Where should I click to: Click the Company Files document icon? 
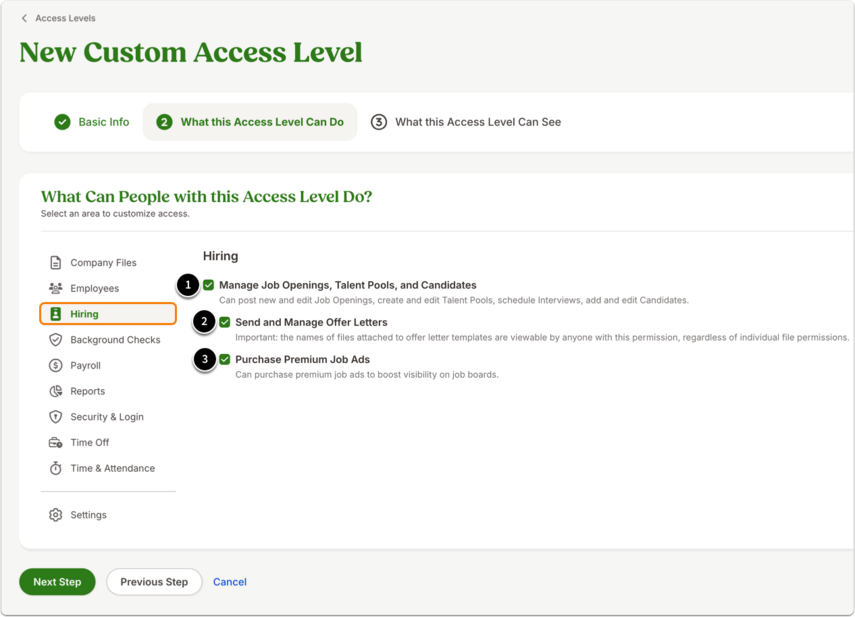[x=56, y=263]
